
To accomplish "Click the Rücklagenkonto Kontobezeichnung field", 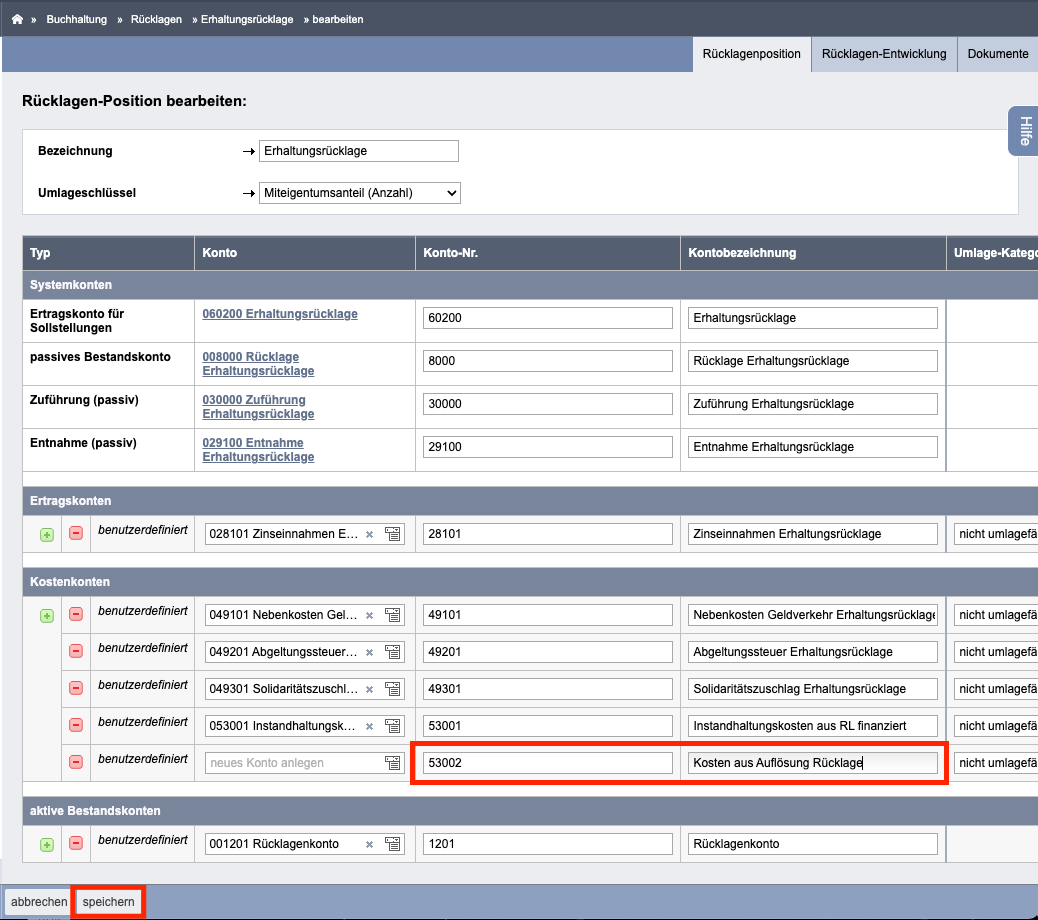I will point(813,844).
